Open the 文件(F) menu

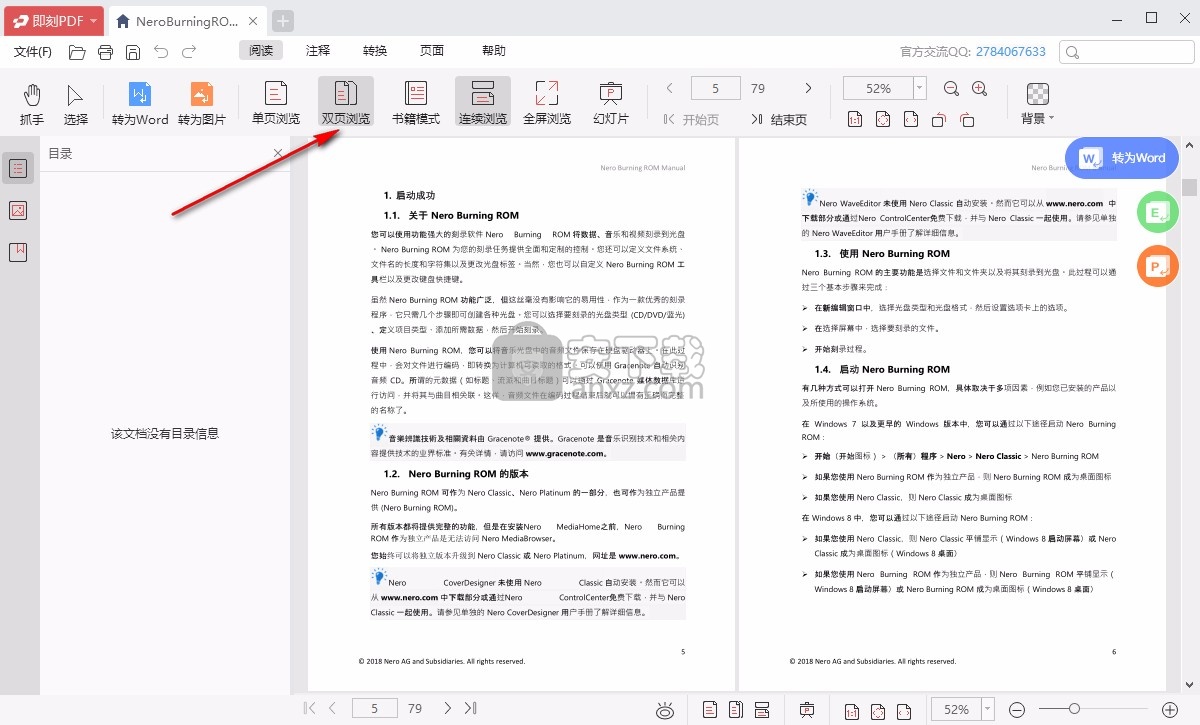click(x=33, y=52)
